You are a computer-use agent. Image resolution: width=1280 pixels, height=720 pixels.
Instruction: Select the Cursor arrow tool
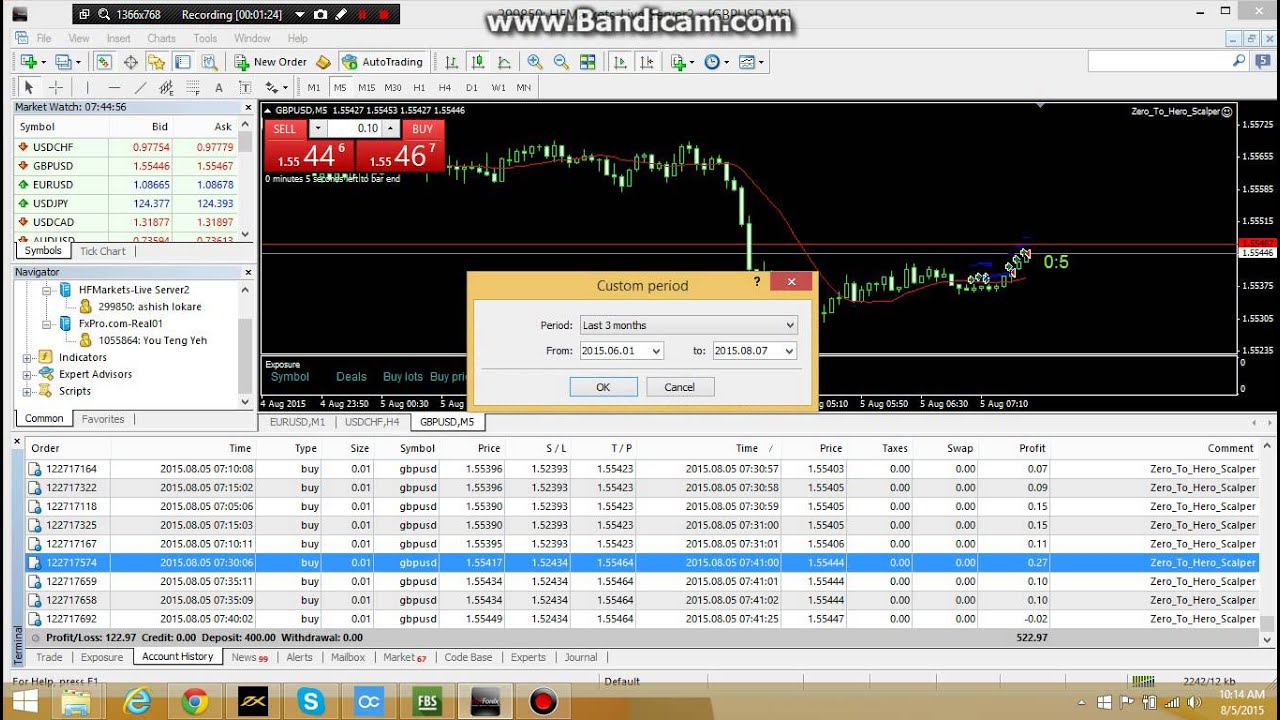pyautogui.click(x=29, y=87)
